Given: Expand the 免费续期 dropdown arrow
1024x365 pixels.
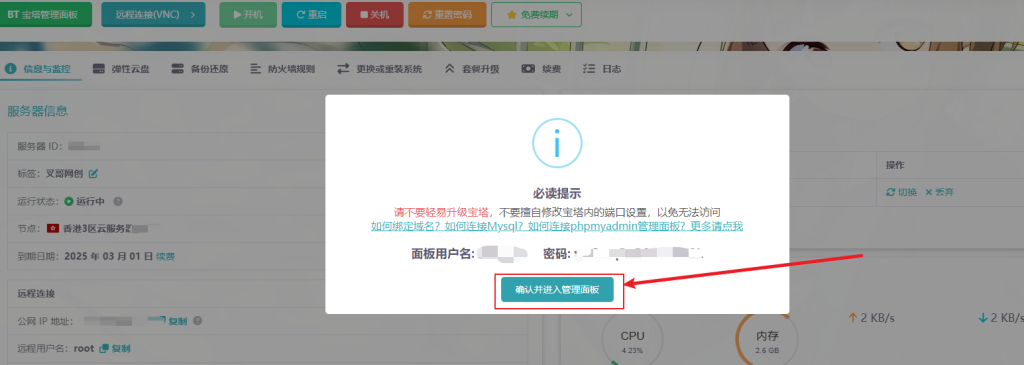Looking at the screenshot, I should [x=569, y=14].
